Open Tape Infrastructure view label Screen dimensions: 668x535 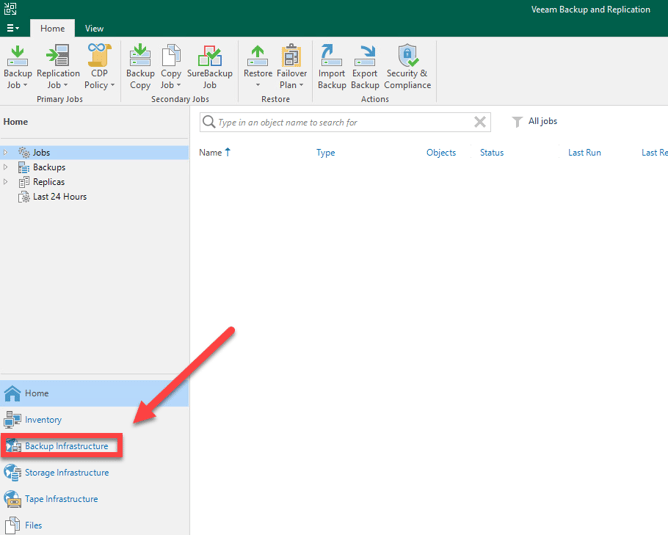point(61,499)
